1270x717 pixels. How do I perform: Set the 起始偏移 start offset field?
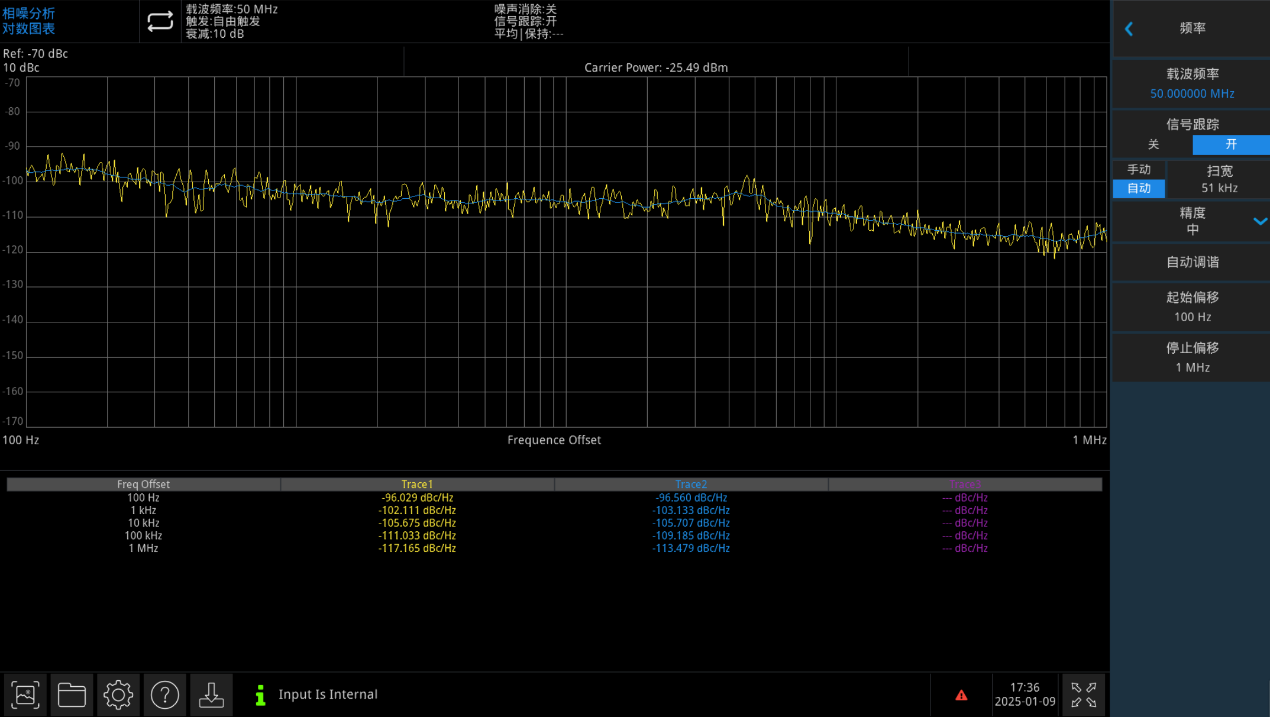[x=1192, y=307]
